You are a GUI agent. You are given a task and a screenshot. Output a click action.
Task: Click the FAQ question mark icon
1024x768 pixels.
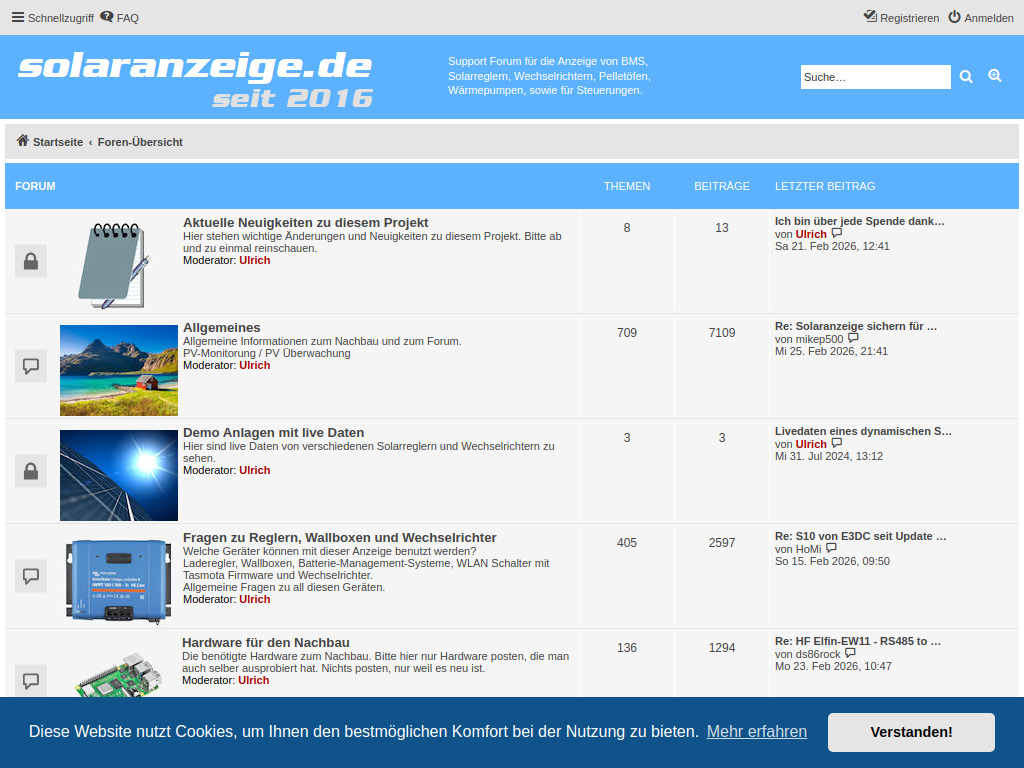(x=108, y=17)
